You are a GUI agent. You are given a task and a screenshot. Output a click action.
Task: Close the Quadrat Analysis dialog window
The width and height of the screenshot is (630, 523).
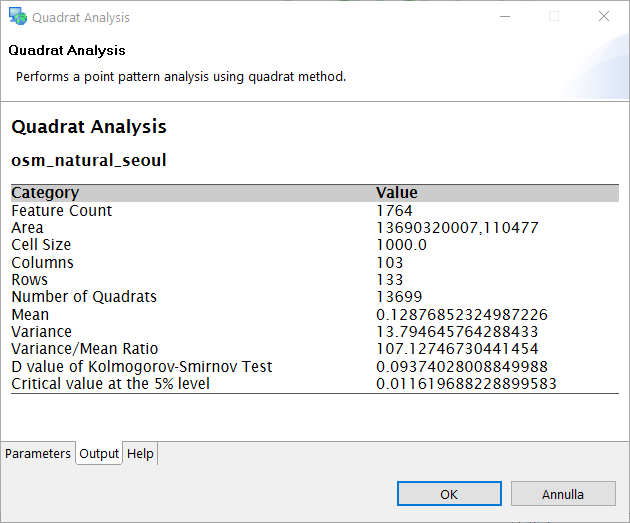pos(603,17)
